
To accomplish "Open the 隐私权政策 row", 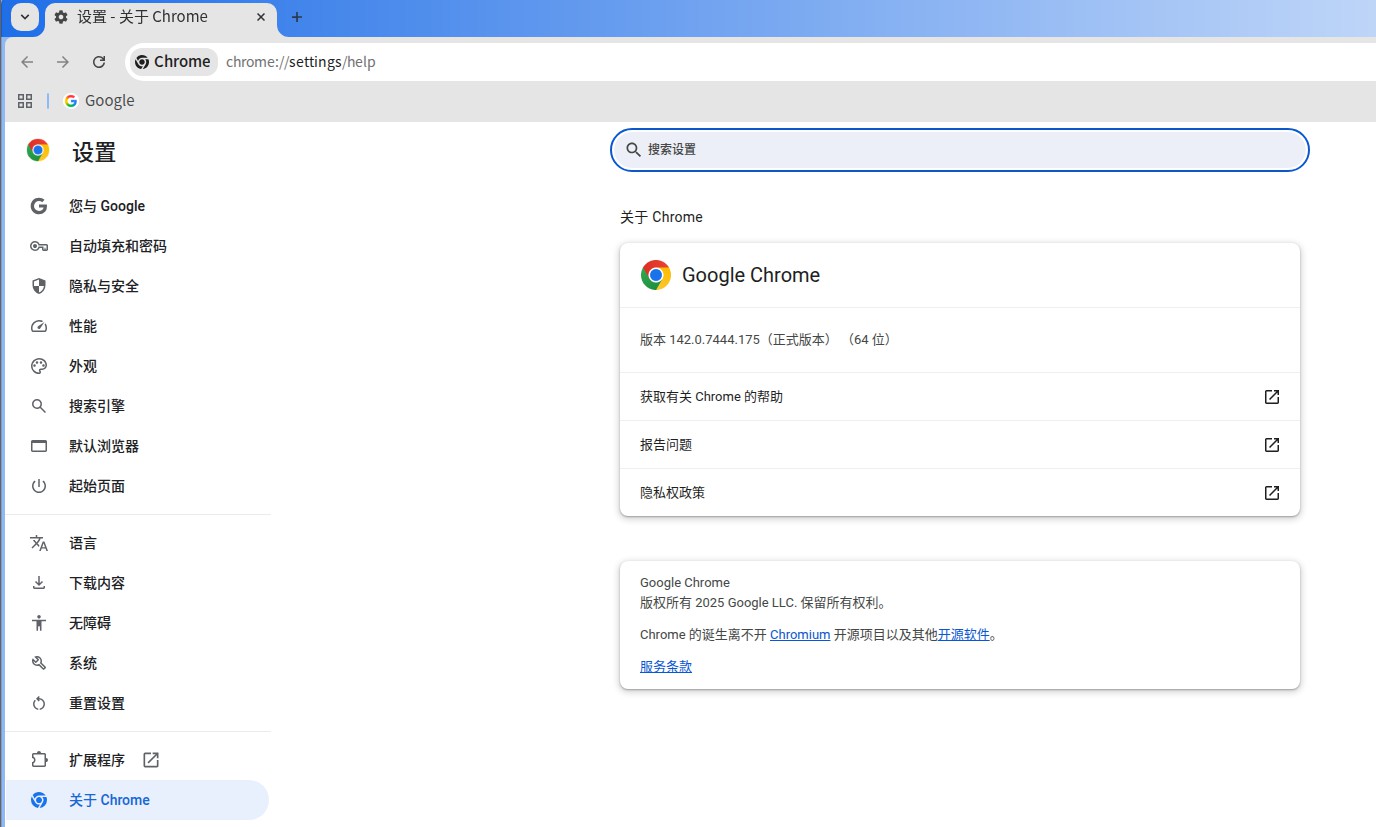I will [x=959, y=493].
